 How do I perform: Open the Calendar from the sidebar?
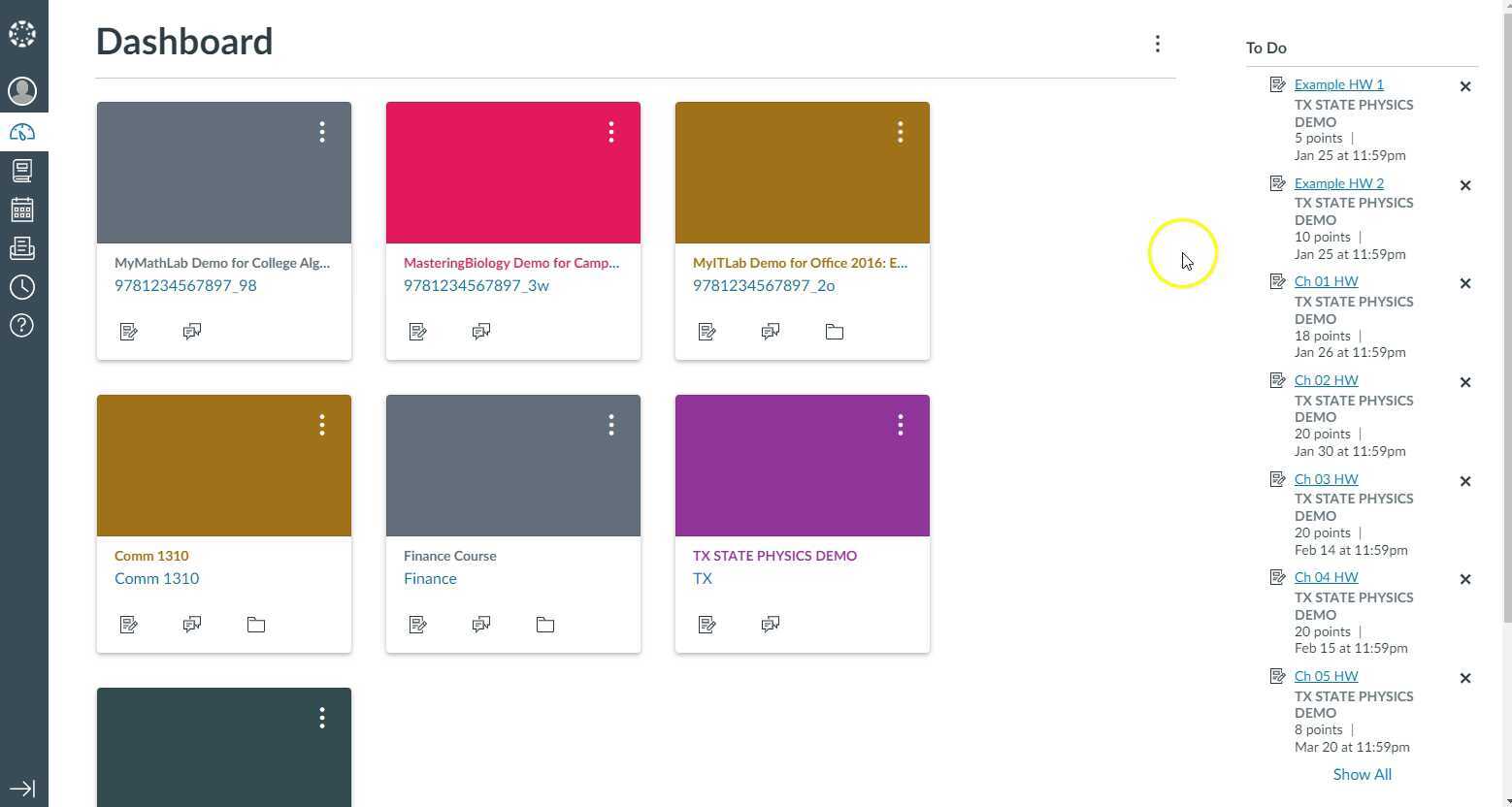[21, 210]
